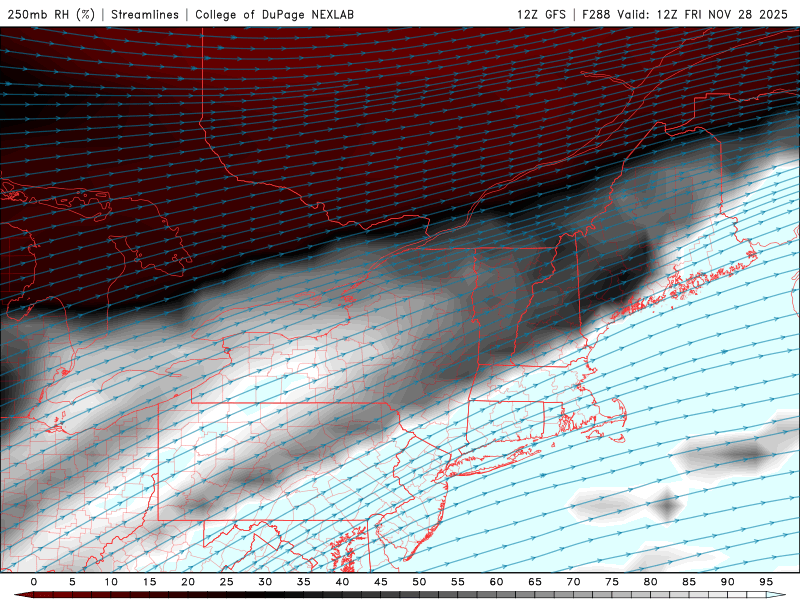Viewport: 800px width, 600px height.
Task: Click the colorbar label "40"
Action: (342, 582)
